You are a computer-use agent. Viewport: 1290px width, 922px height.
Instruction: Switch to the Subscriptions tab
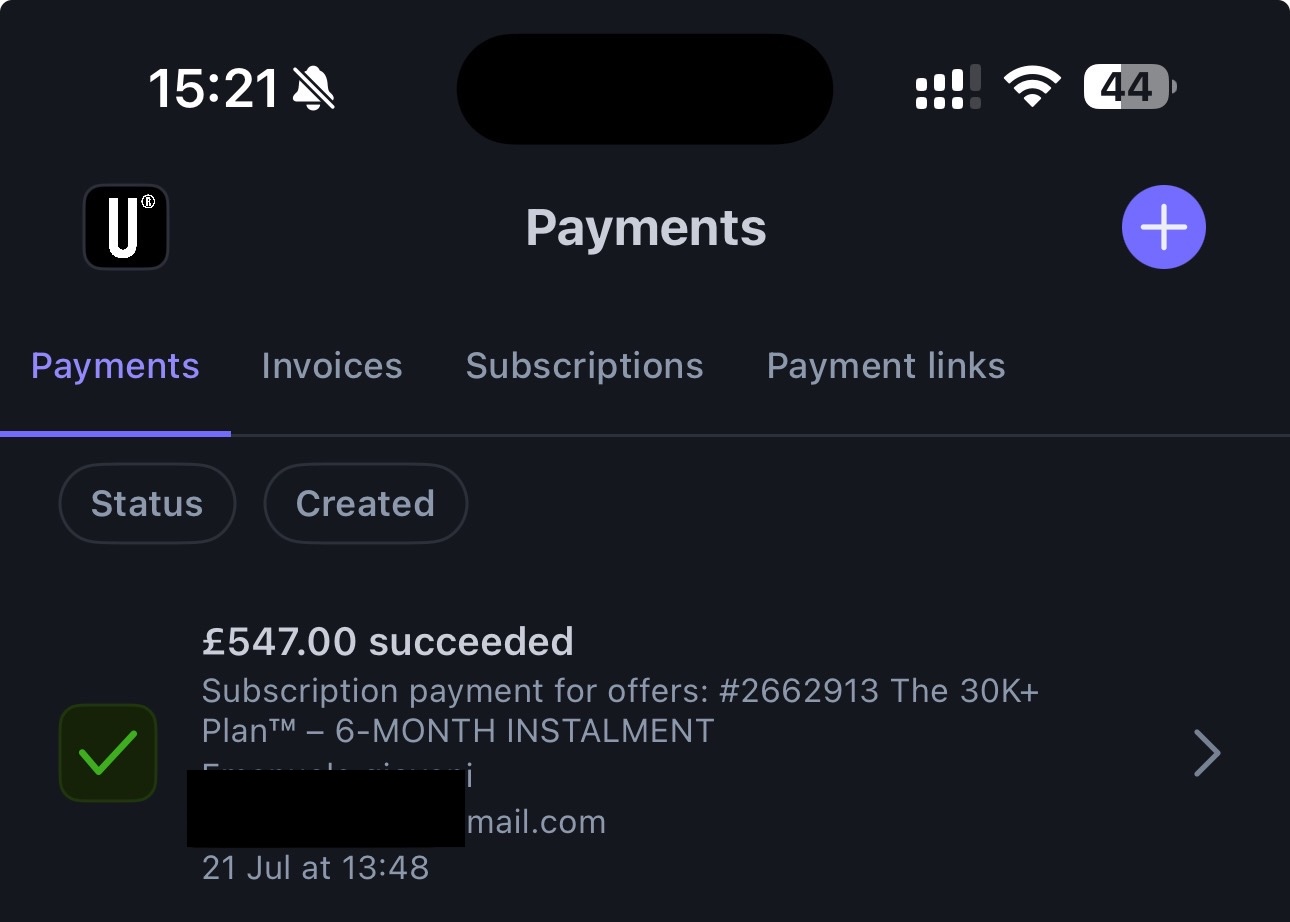coord(584,366)
